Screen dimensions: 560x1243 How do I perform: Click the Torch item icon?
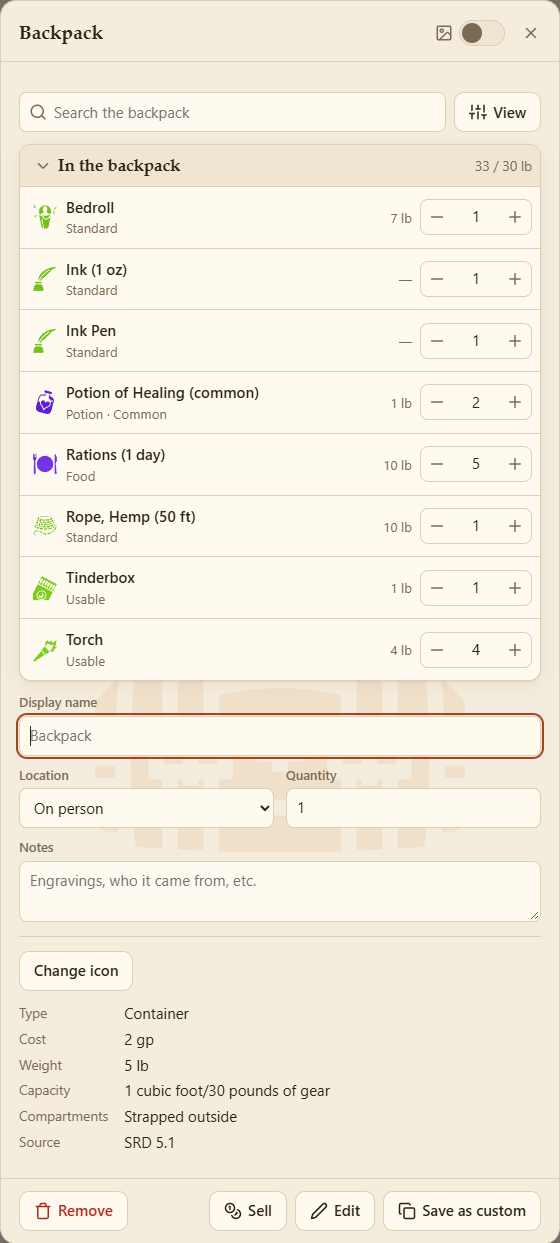tap(44, 650)
